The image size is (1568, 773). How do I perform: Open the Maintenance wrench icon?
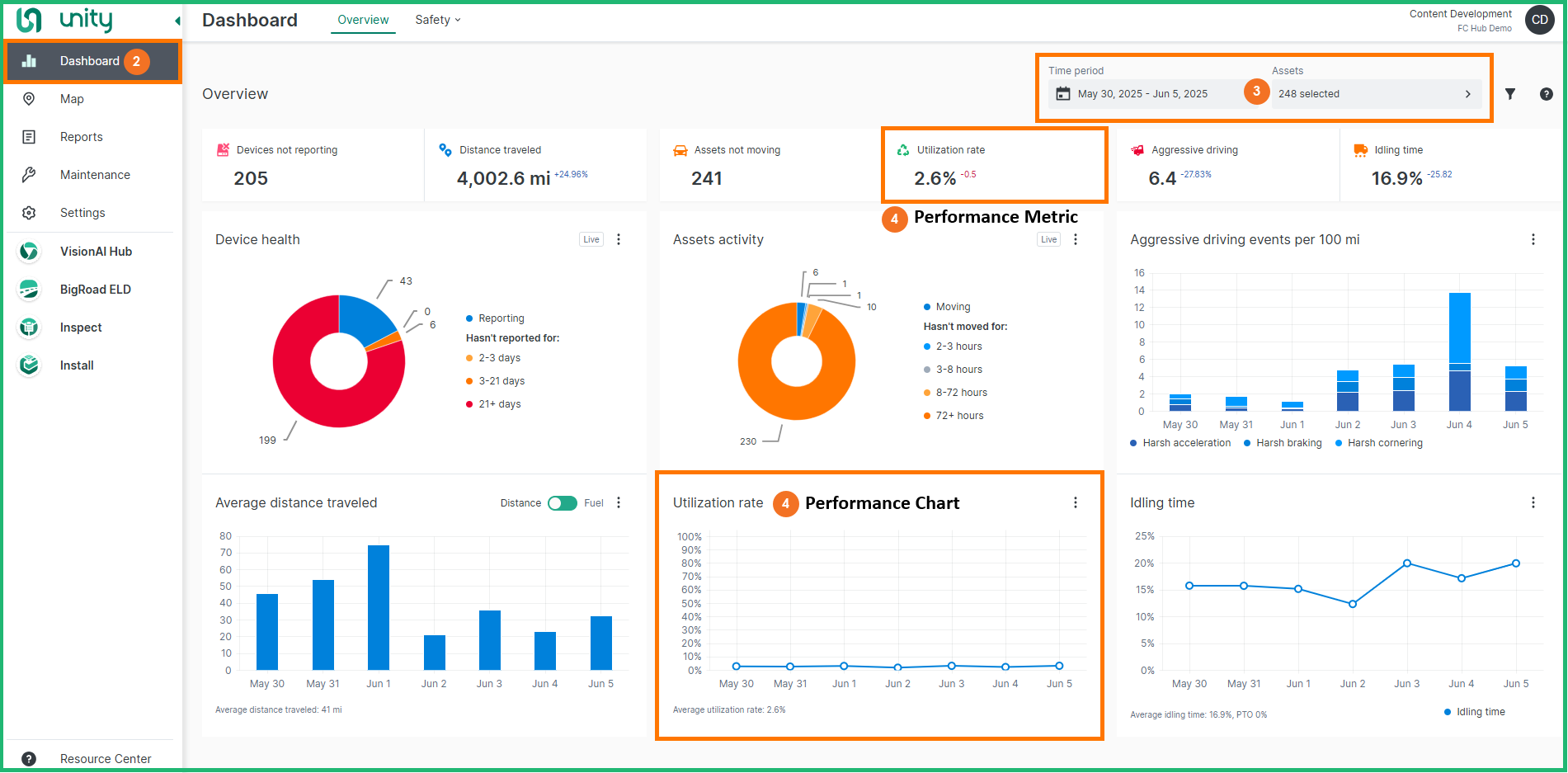[30, 174]
